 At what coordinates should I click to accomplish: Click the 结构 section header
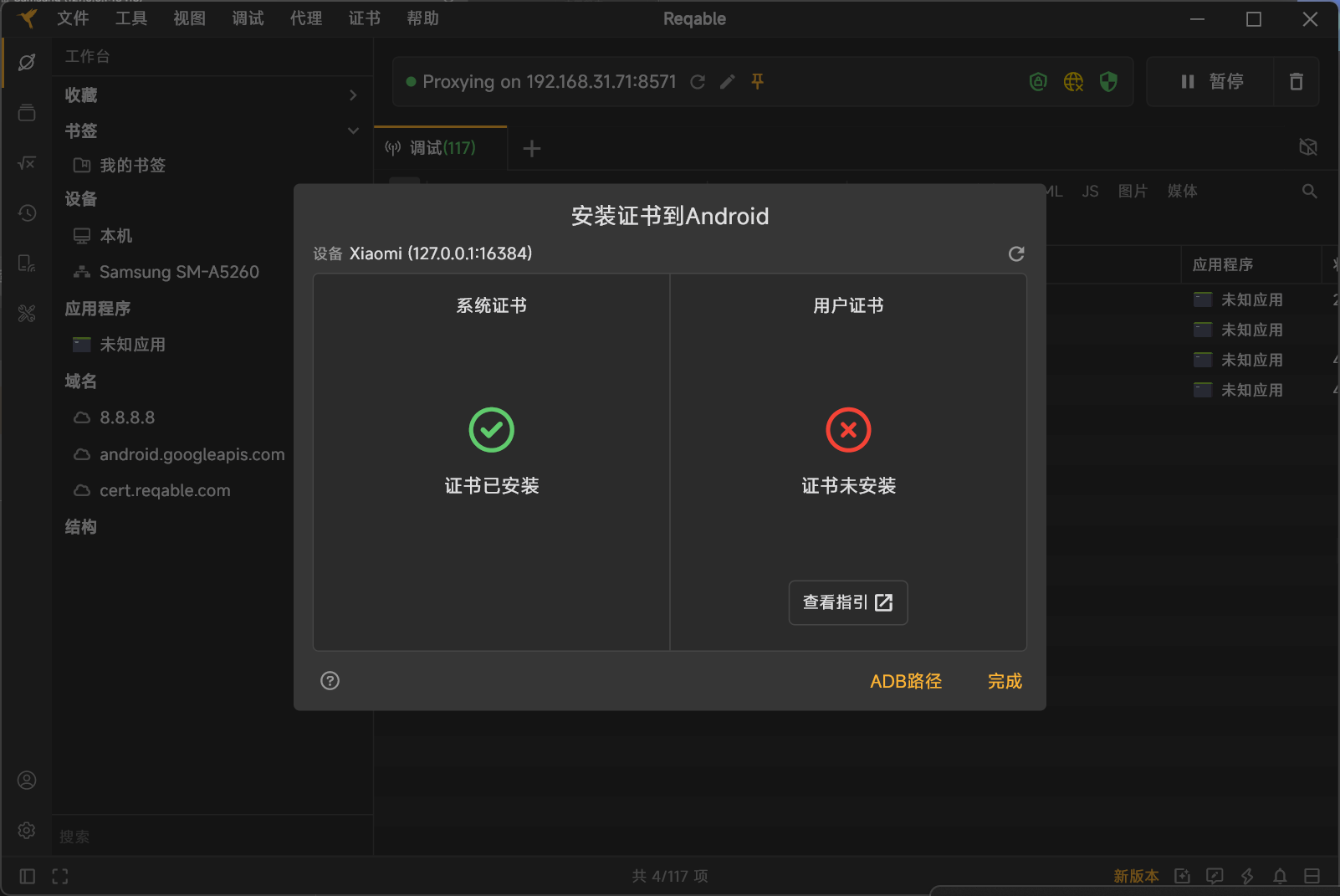point(80,527)
